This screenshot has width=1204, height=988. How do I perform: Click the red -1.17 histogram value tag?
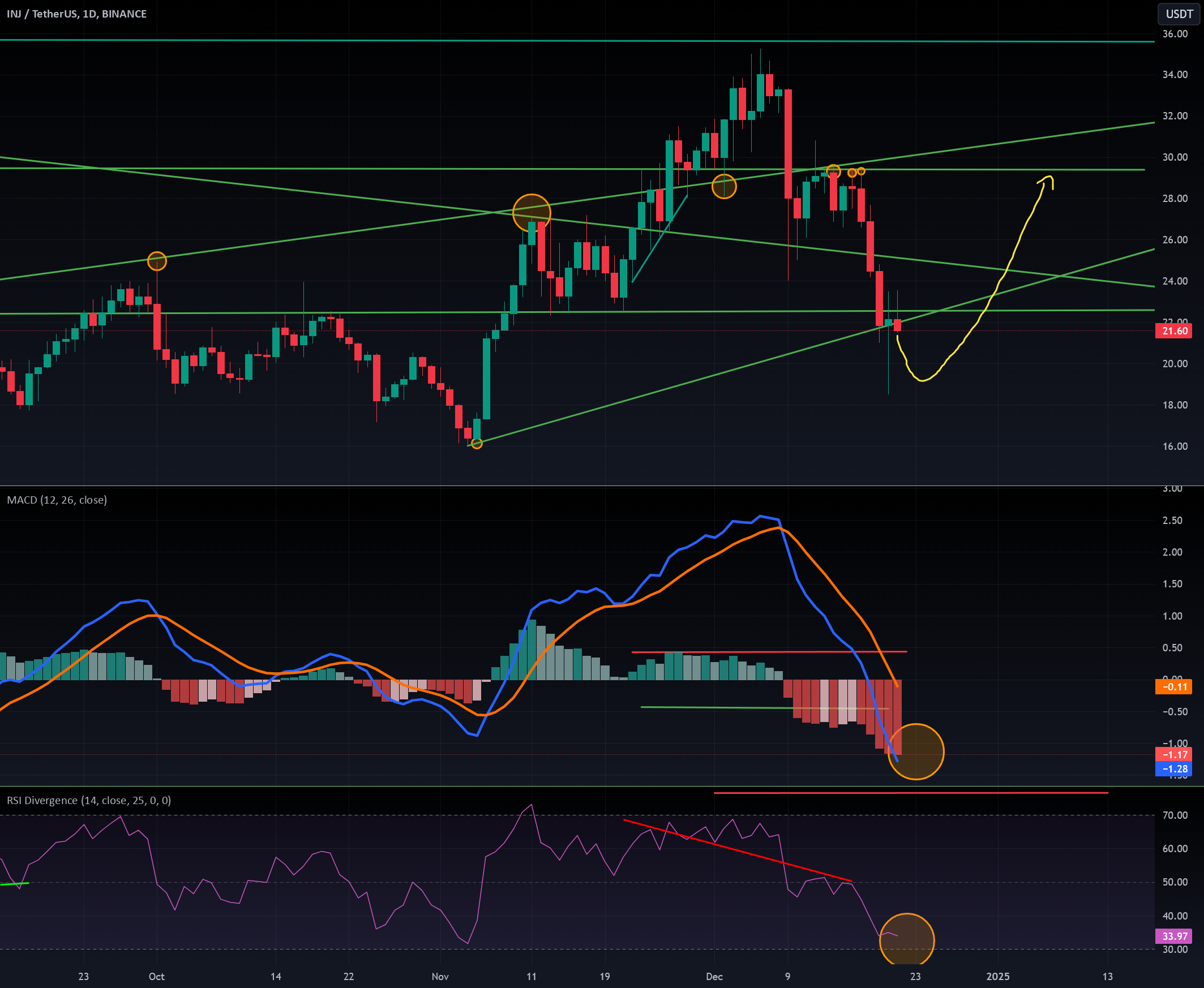point(1173,755)
